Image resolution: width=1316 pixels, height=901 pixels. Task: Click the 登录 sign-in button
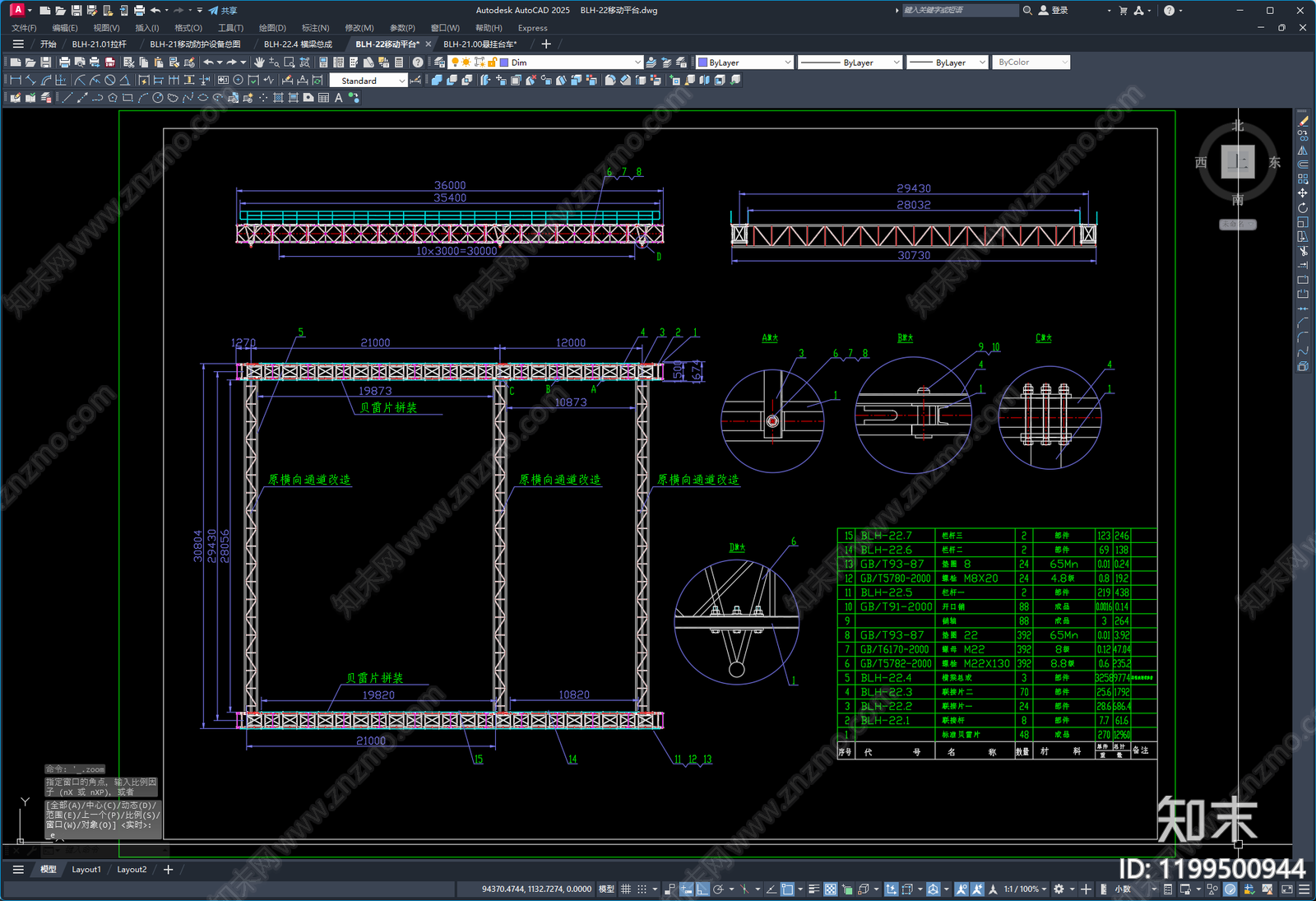tap(1054, 11)
